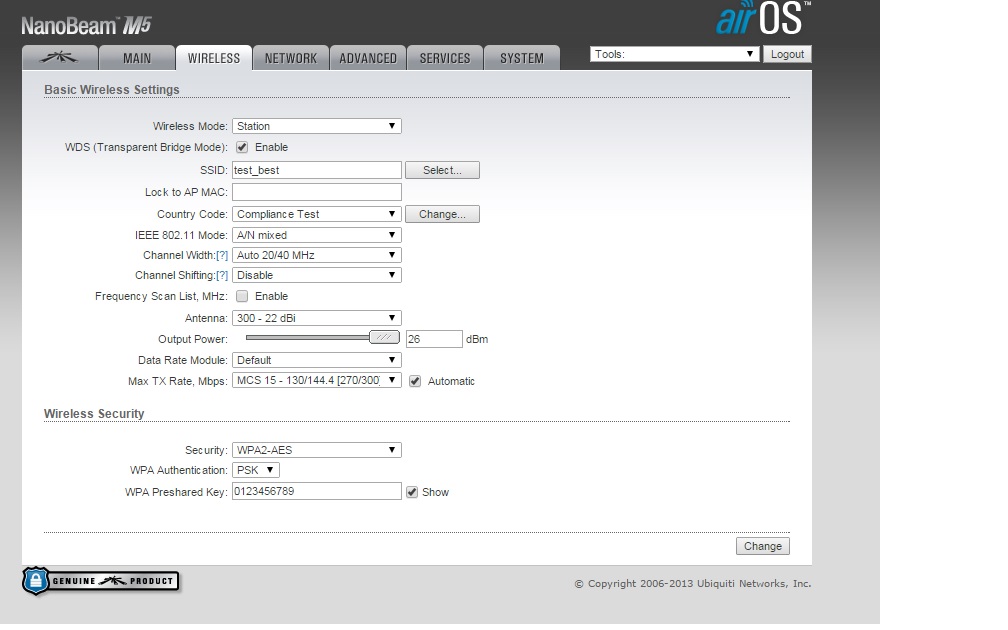Open the Ubiquiti logo tab
Screen dimensions: 1008x630
coord(60,58)
